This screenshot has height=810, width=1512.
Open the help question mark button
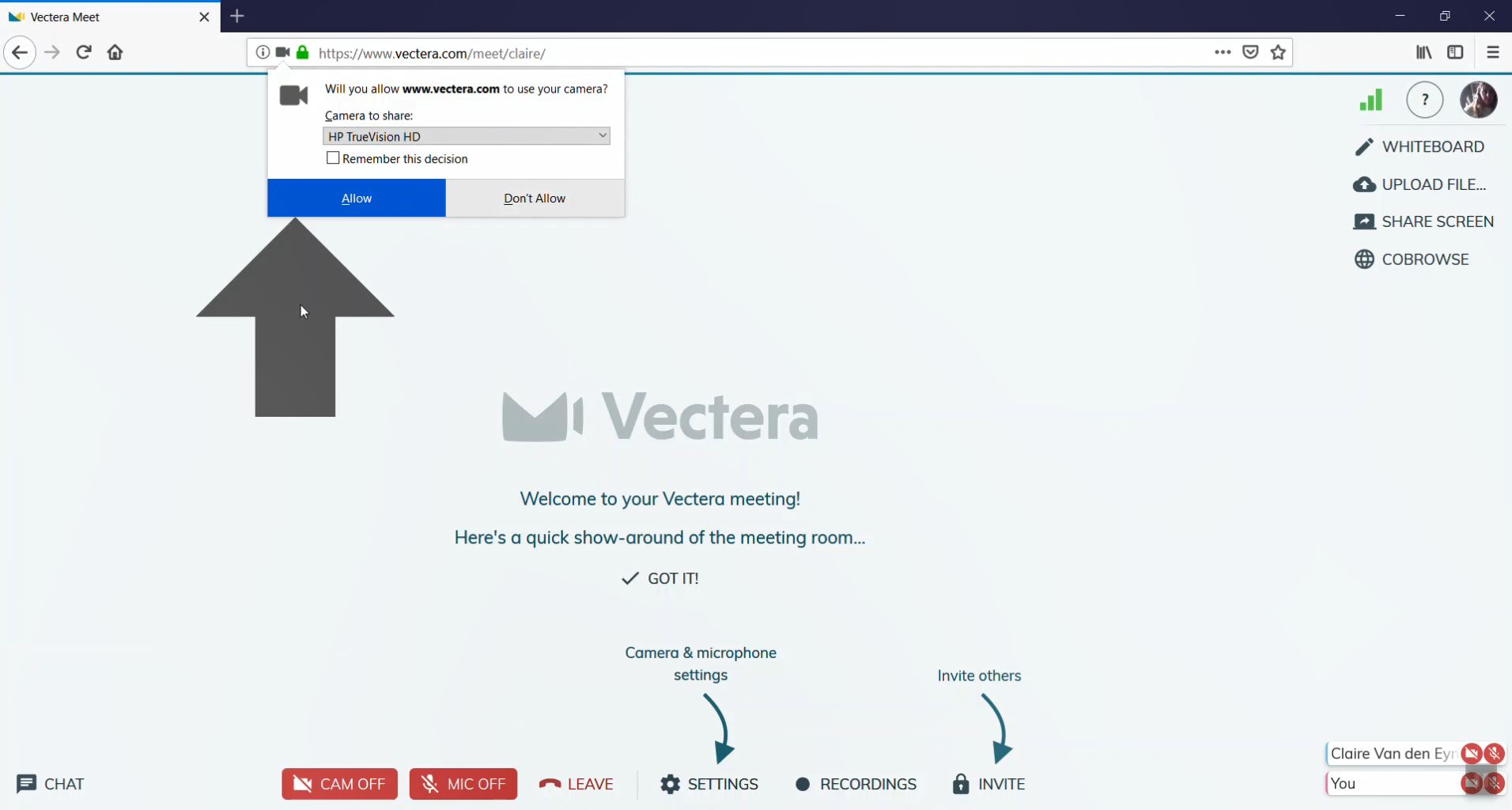pos(1425,100)
